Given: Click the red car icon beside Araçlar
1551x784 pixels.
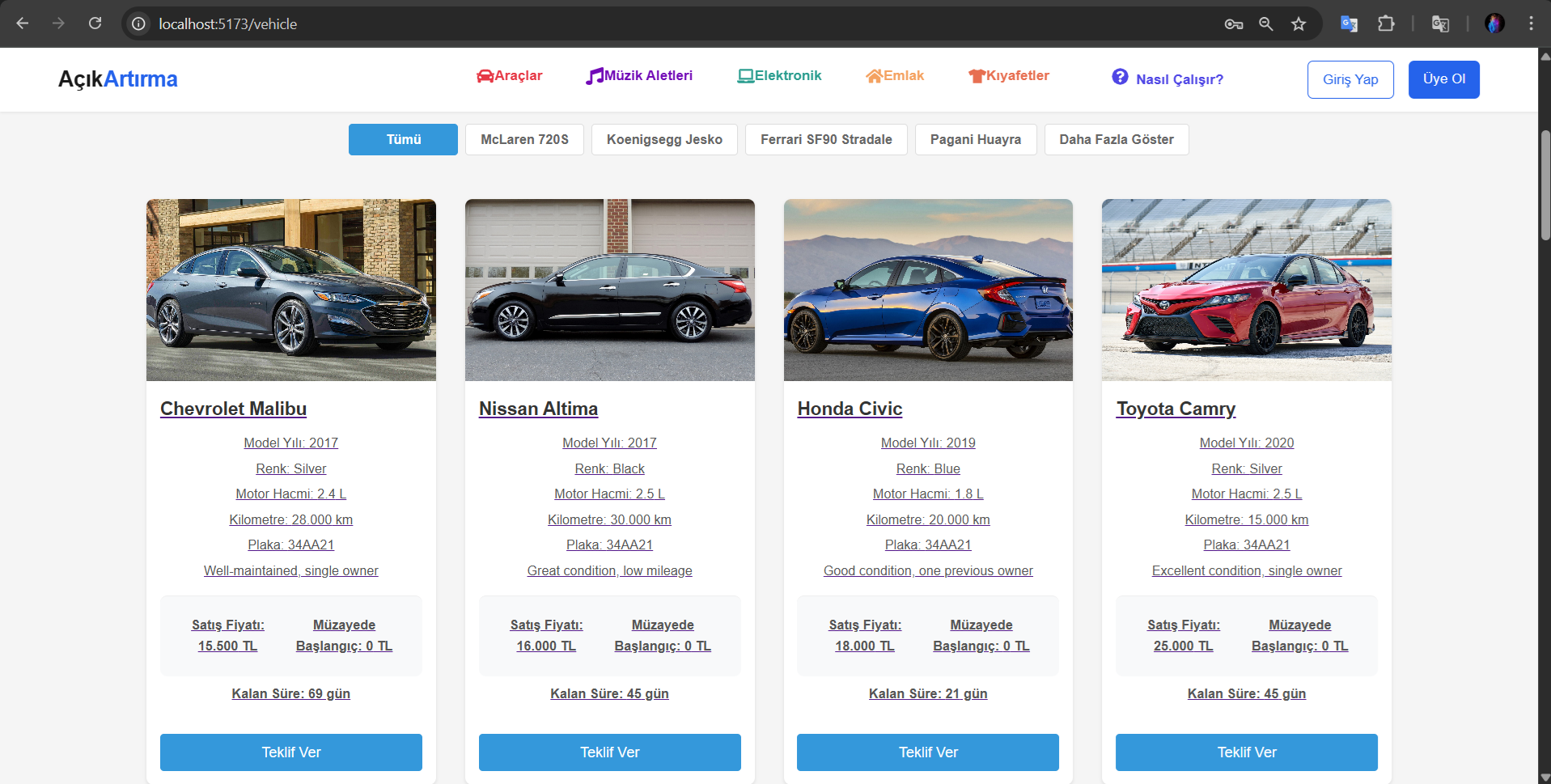Looking at the screenshot, I should pyautogui.click(x=485, y=76).
